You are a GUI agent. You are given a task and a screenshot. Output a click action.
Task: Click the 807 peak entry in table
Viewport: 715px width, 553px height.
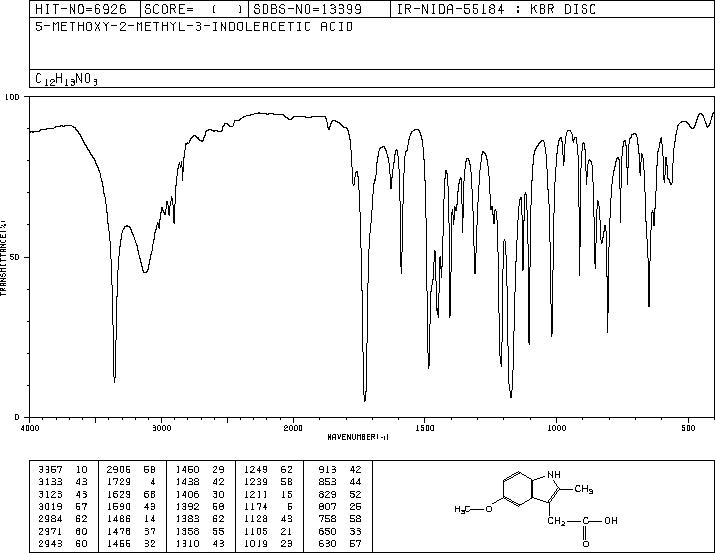click(x=340, y=506)
